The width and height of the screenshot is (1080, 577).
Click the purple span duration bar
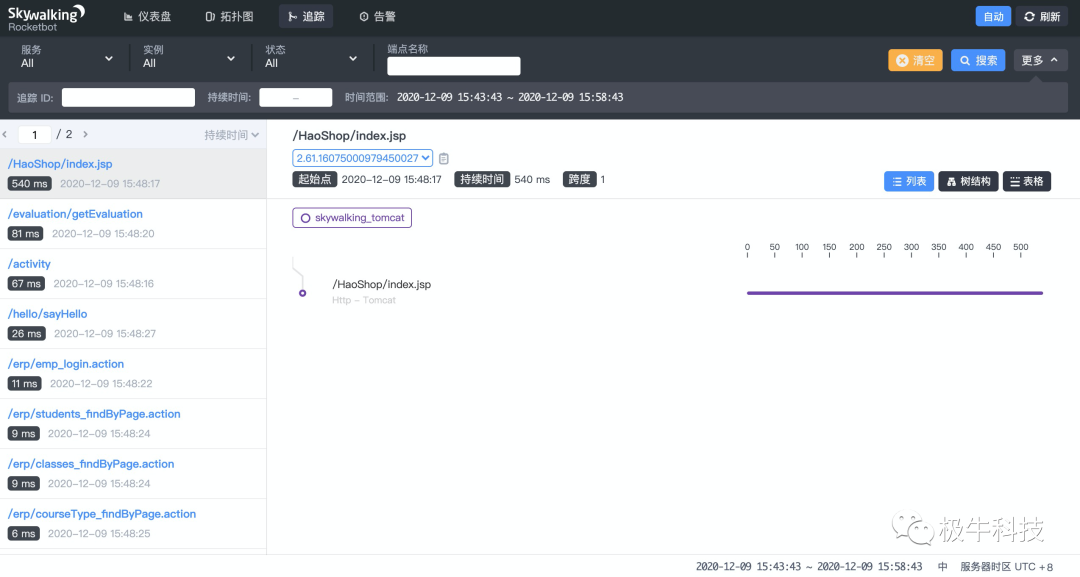click(895, 293)
